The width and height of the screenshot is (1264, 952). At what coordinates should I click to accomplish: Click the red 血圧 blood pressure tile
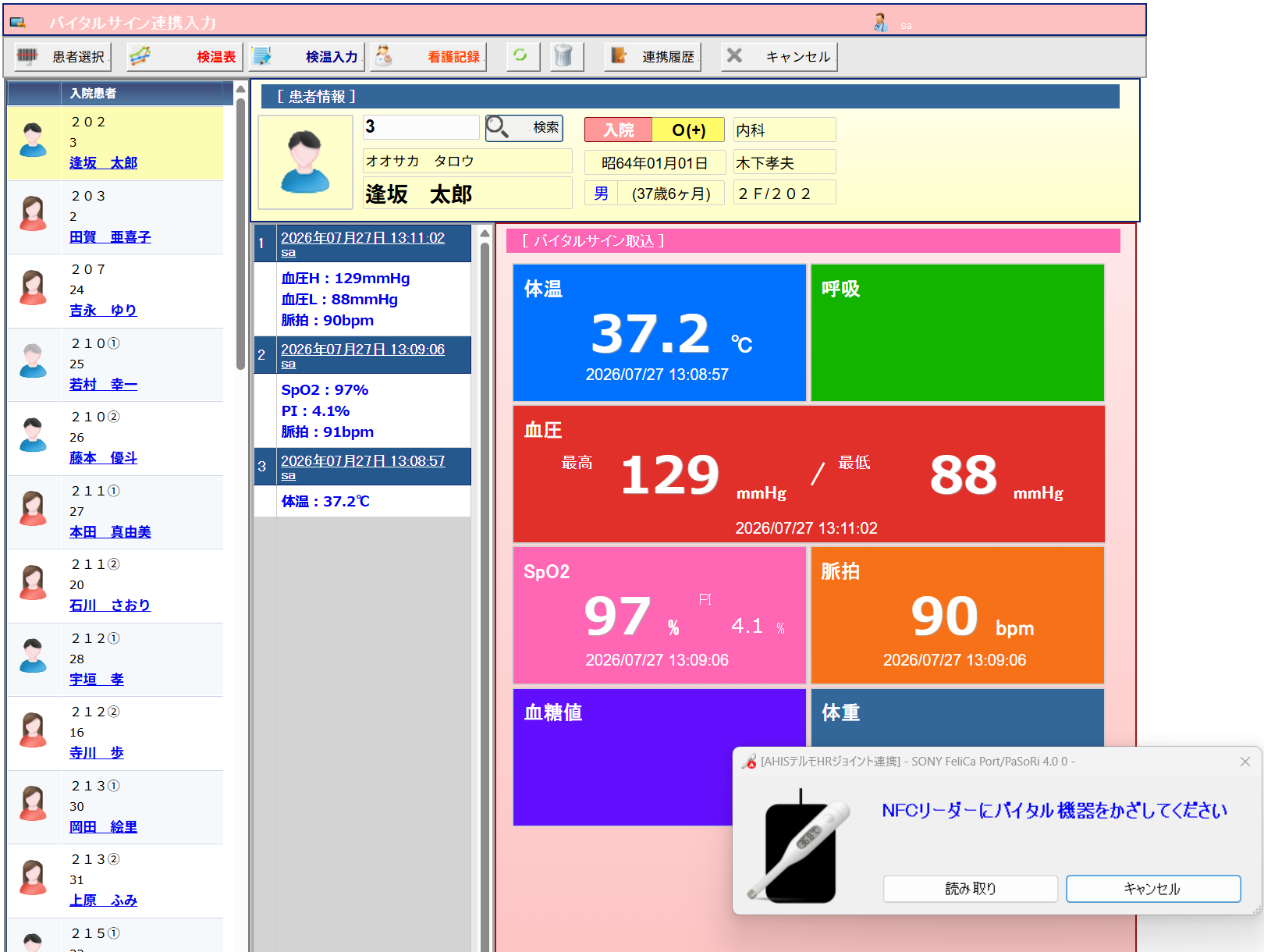808,474
